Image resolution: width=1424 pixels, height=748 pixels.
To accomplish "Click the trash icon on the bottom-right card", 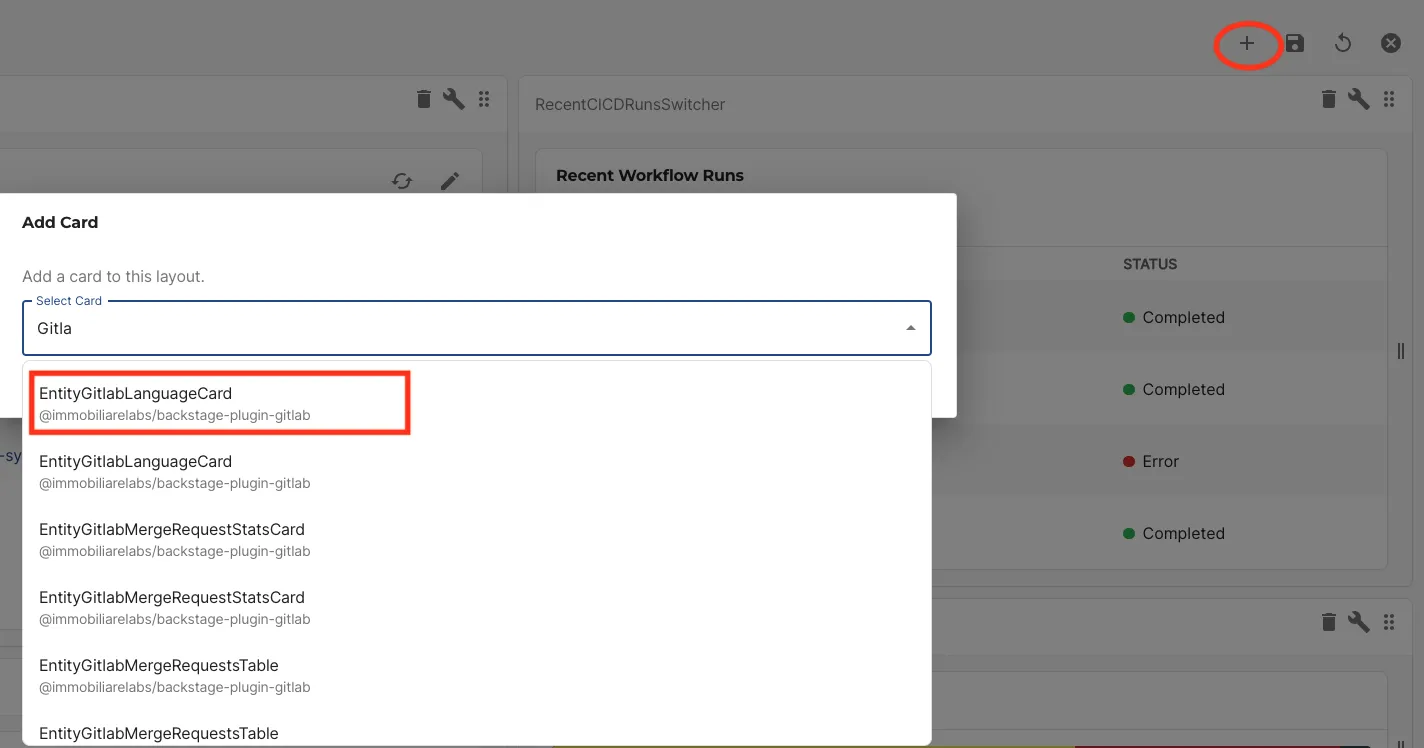I will pos(1328,621).
